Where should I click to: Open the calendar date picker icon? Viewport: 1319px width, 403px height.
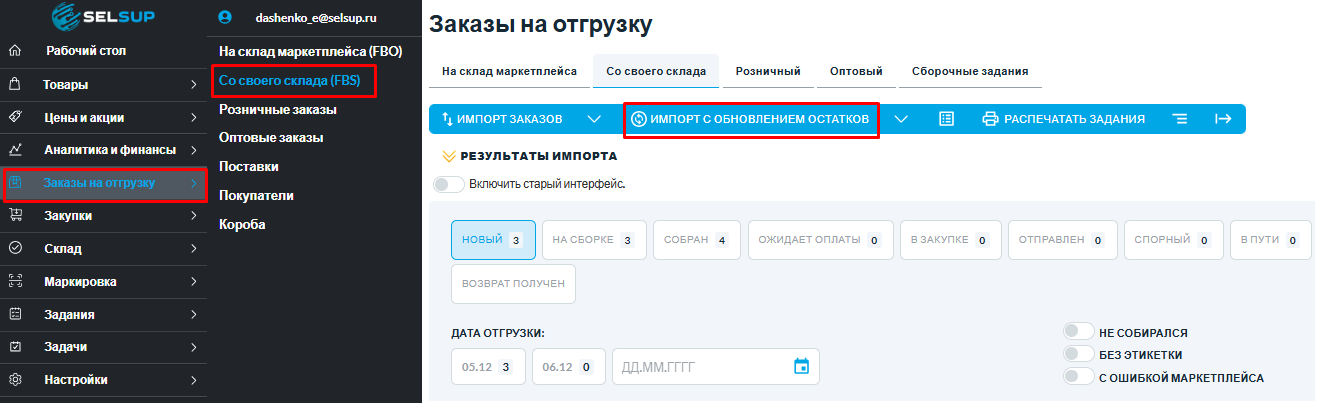point(800,366)
